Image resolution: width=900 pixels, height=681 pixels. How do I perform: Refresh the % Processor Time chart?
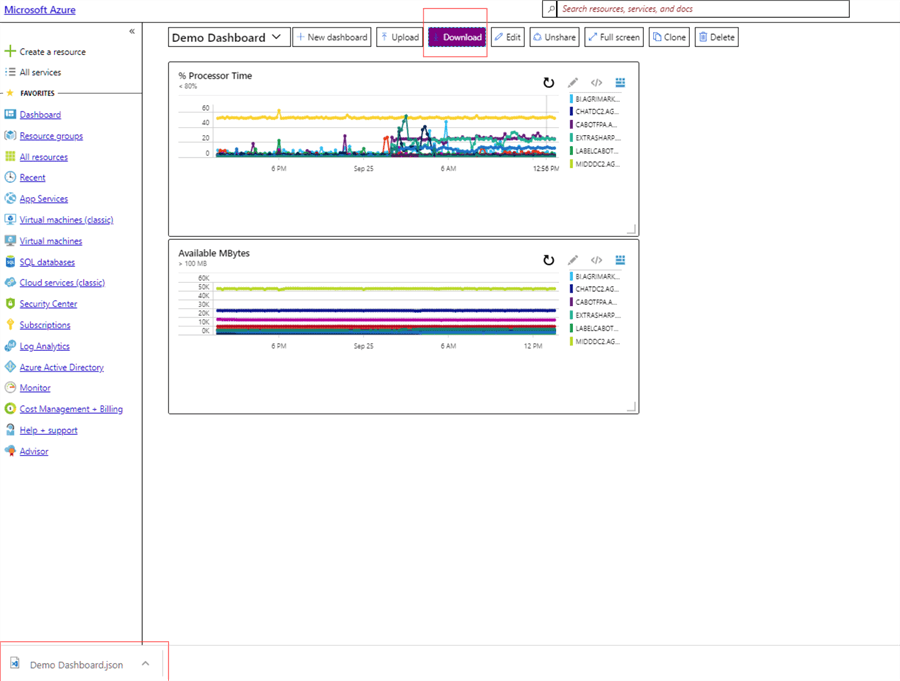pos(548,83)
